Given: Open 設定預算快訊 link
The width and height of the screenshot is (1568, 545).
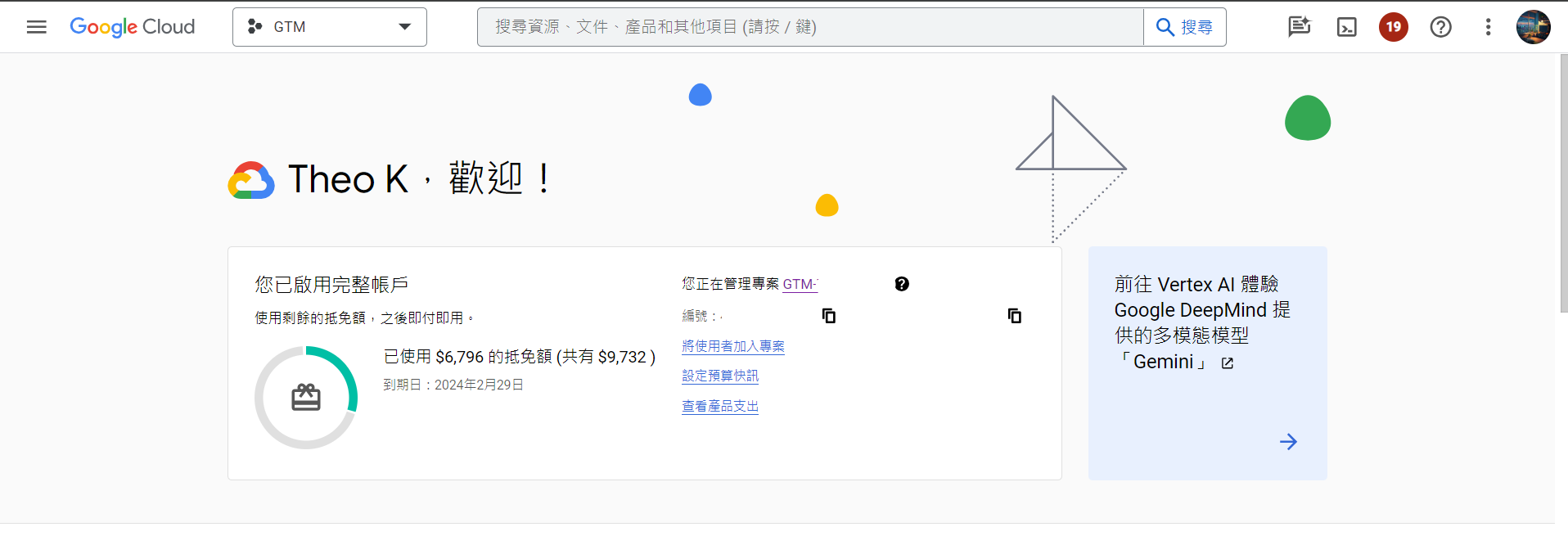Looking at the screenshot, I should pyautogui.click(x=720, y=376).
